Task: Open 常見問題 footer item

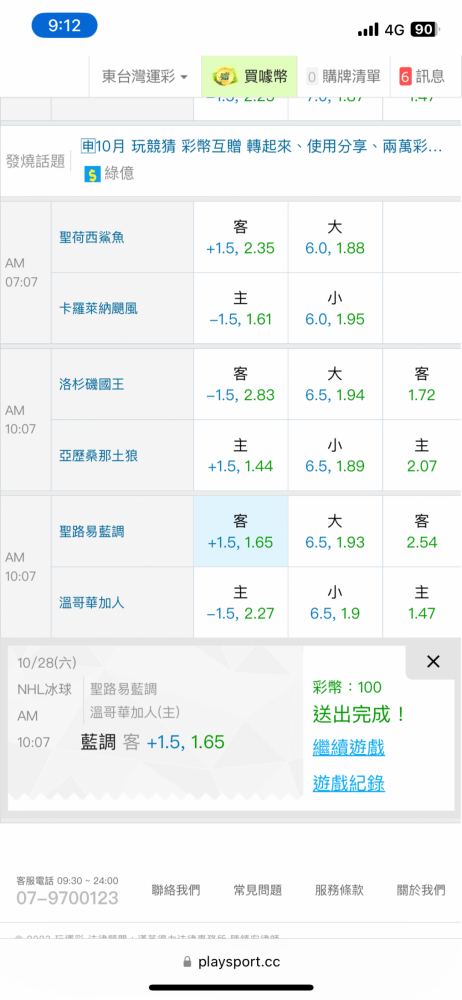Action: click(257, 890)
